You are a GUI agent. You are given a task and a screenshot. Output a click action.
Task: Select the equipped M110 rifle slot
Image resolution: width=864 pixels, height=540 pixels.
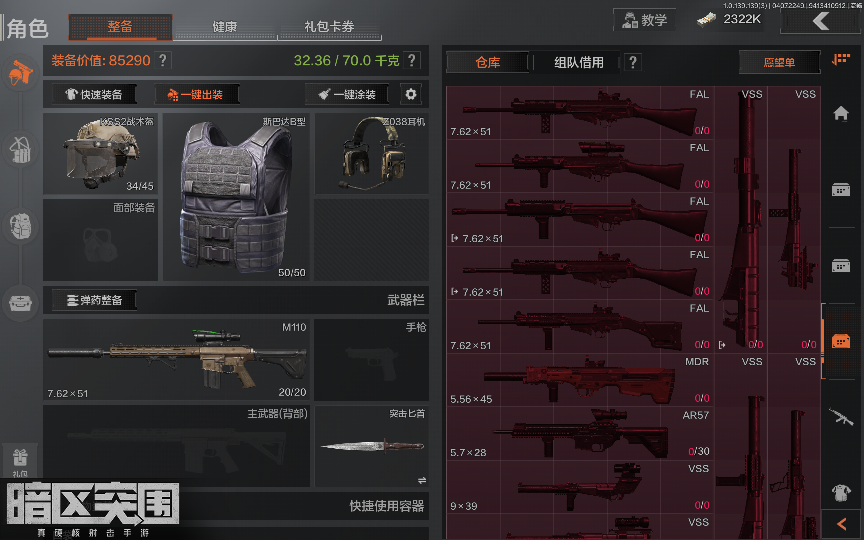pyautogui.click(x=176, y=359)
